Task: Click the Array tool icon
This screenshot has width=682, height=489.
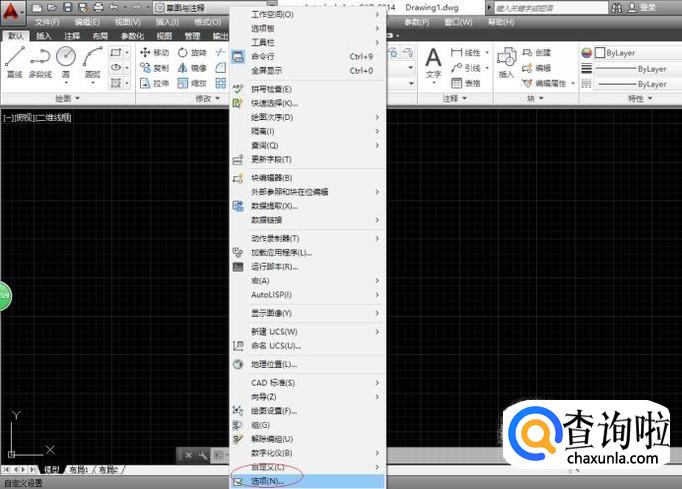Action: point(221,83)
